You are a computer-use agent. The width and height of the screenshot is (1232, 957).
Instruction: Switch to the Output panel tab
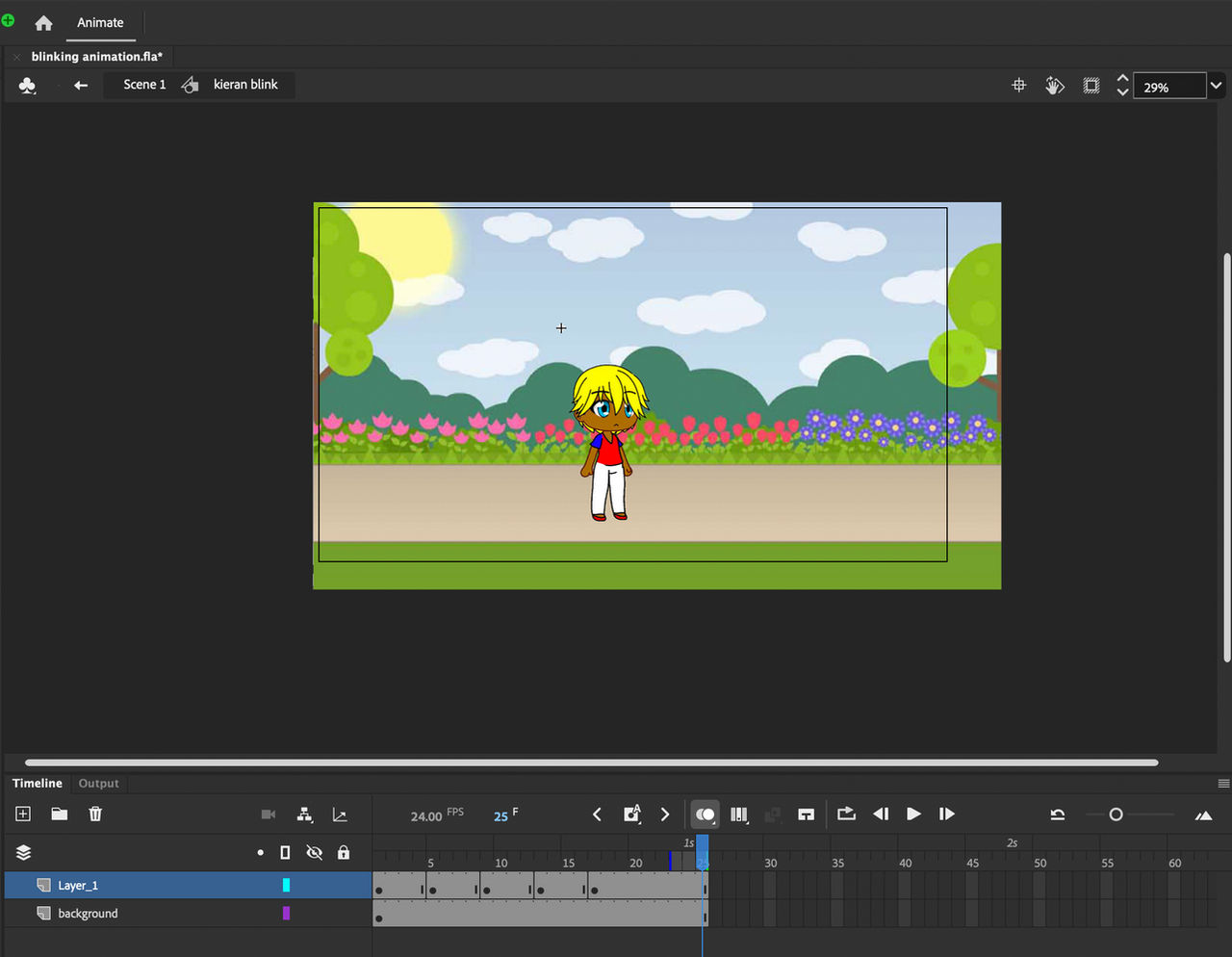click(x=99, y=784)
